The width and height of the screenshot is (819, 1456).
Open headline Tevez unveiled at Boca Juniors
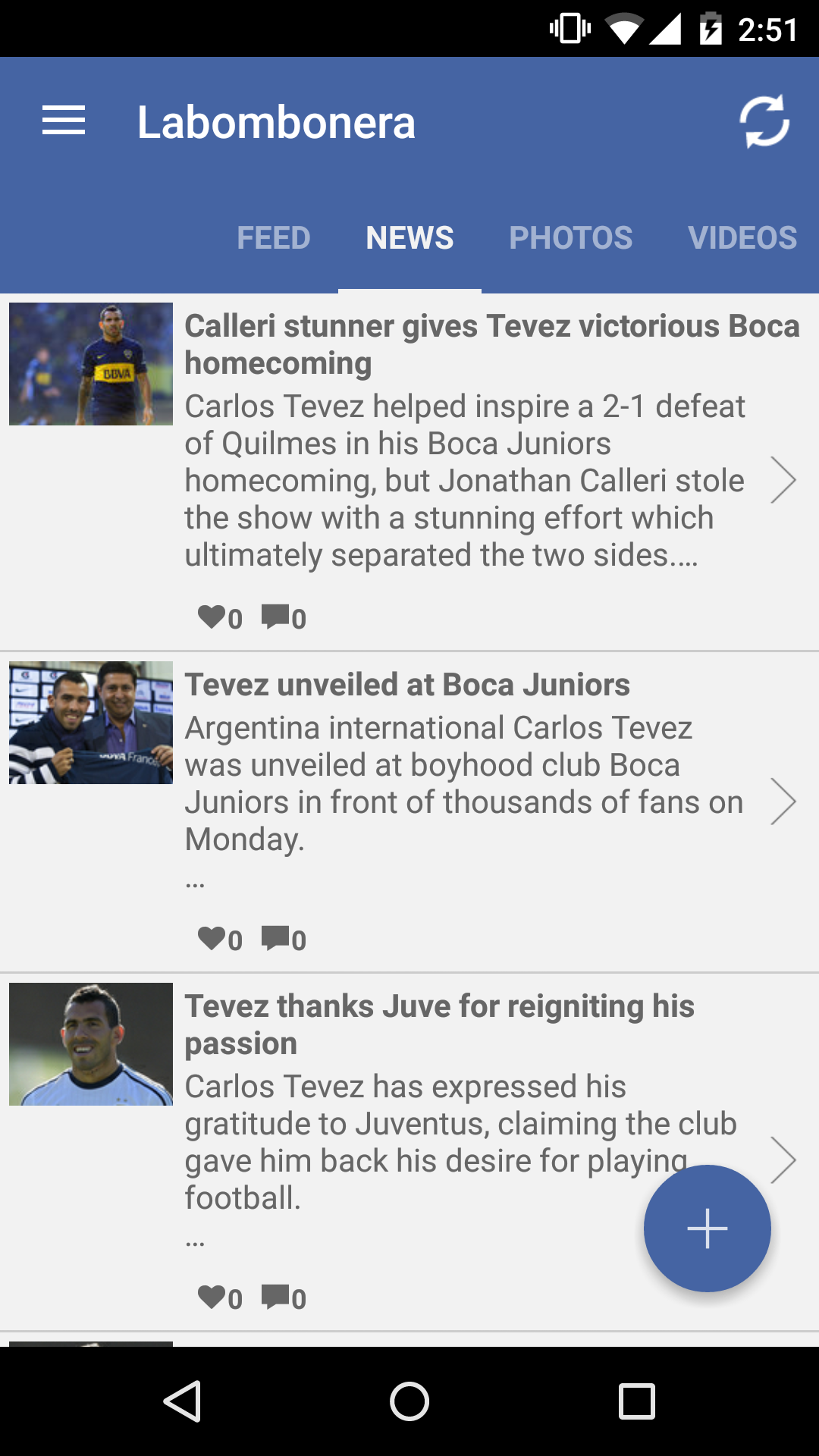407,685
